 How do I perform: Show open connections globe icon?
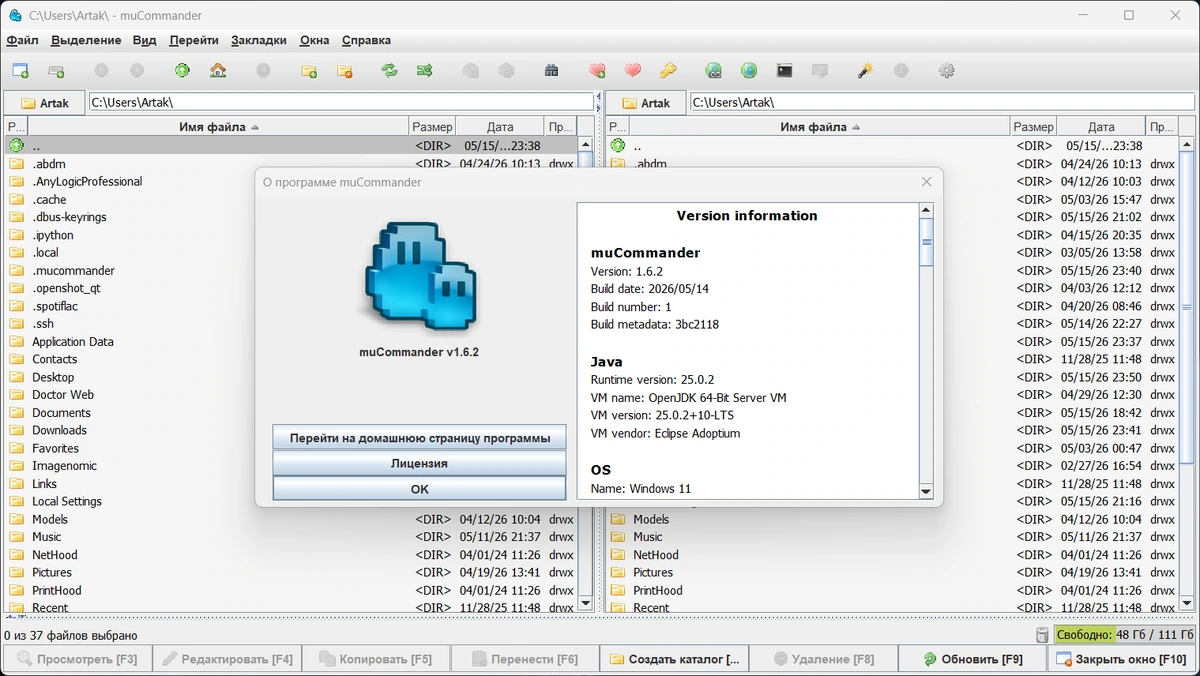749,71
